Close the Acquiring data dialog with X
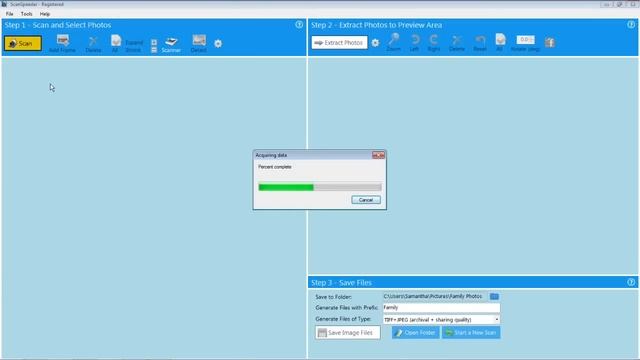The image size is (640, 360). pyautogui.click(x=378, y=155)
